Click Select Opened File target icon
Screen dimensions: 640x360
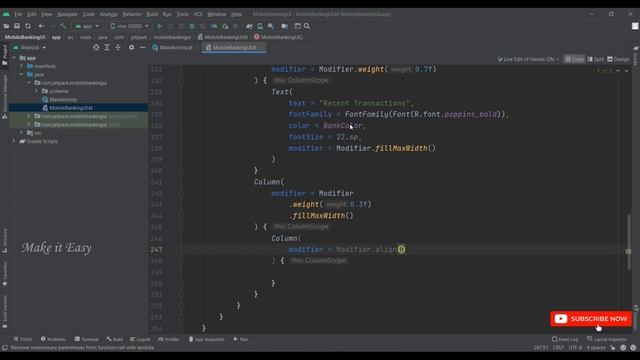point(96,47)
